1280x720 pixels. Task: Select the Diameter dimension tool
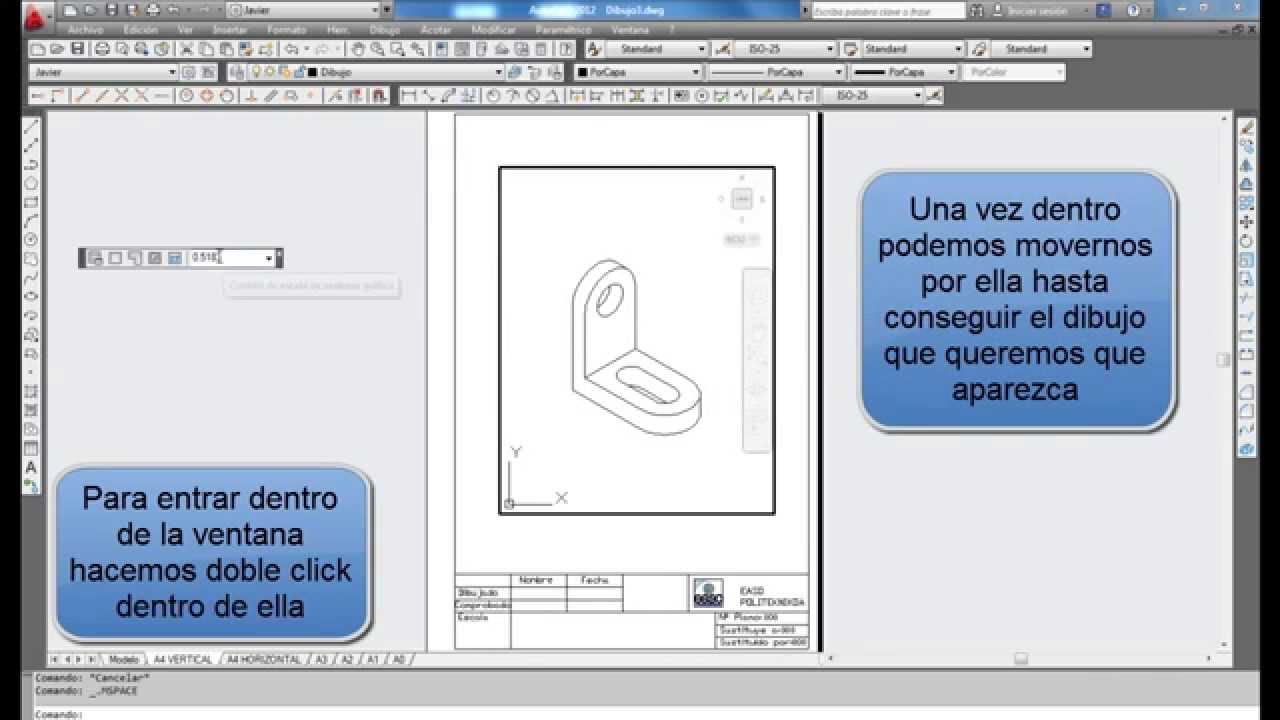[x=533, y=96]
